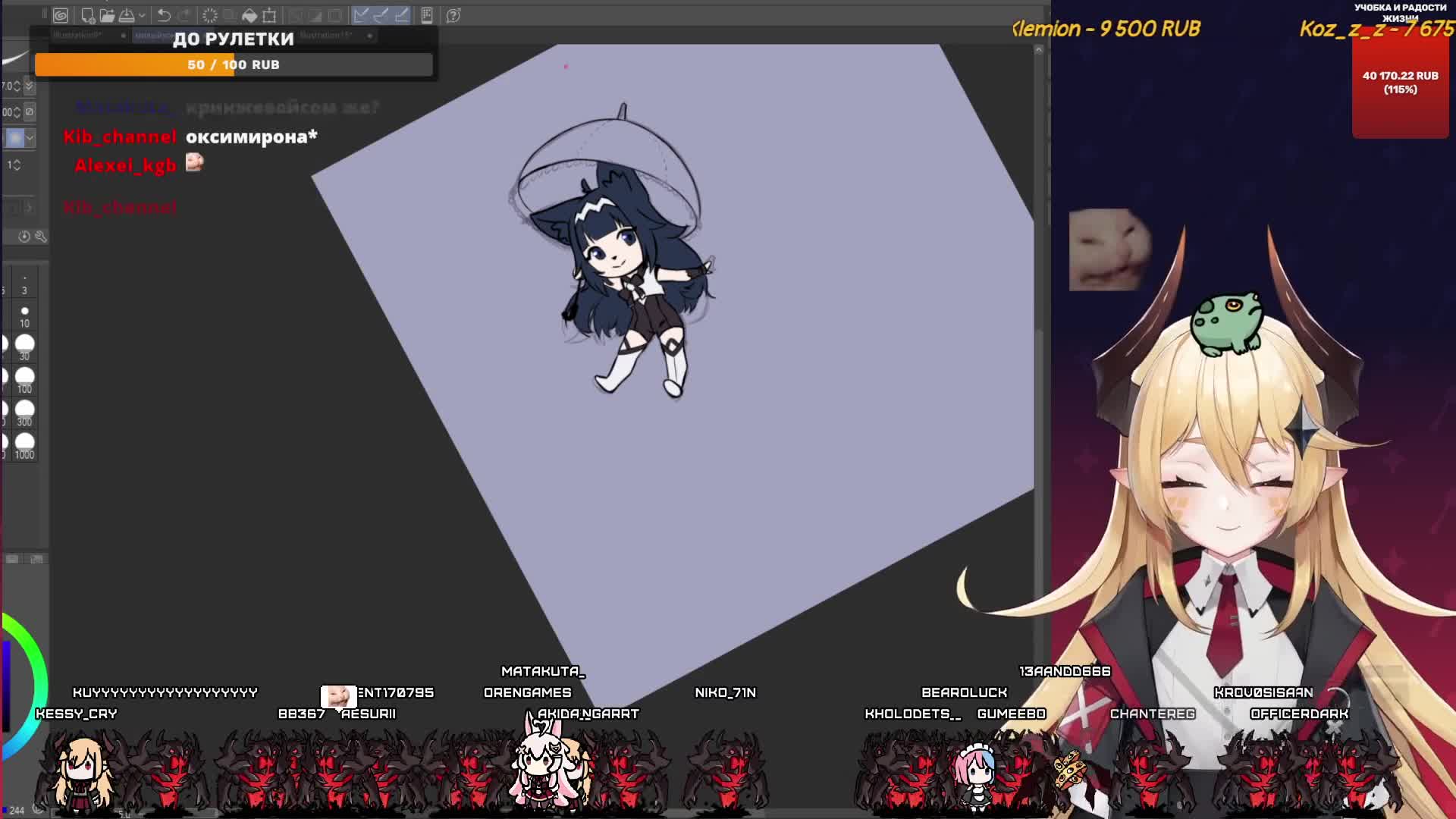
Task: Click viewer name CHANTEREG
Action: coord(1153,714)
